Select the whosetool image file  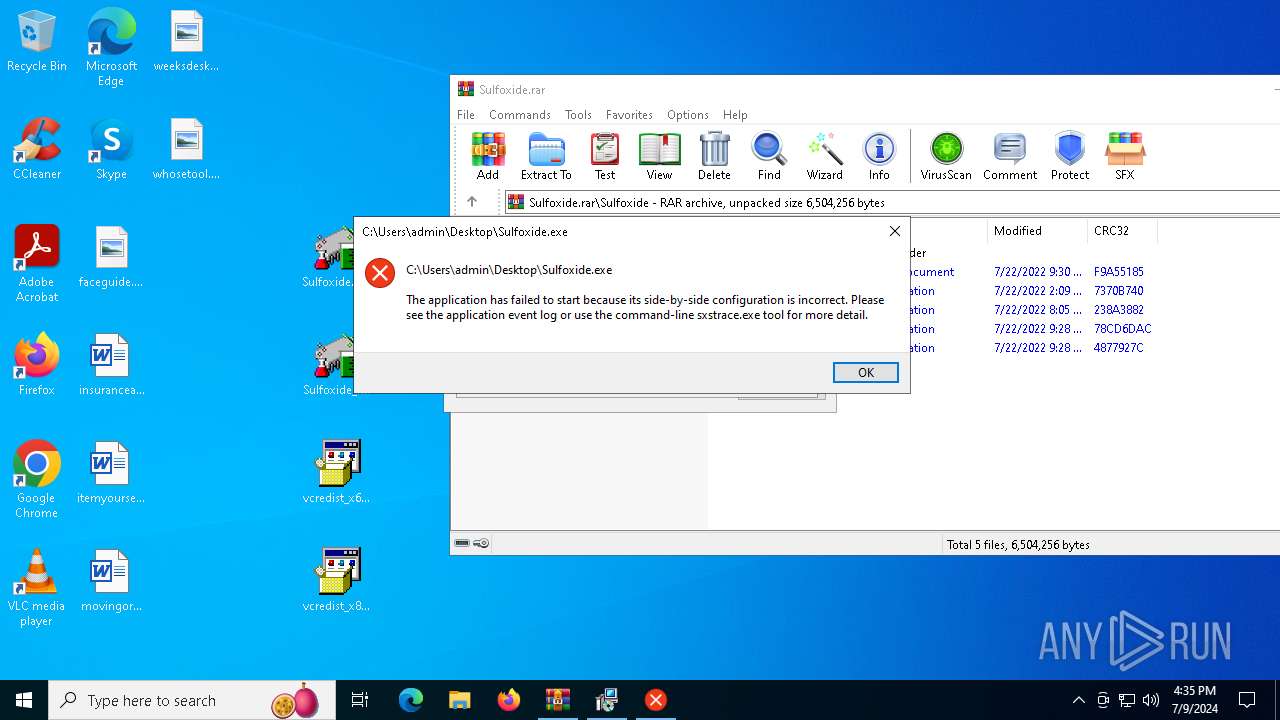click(186, 149)
